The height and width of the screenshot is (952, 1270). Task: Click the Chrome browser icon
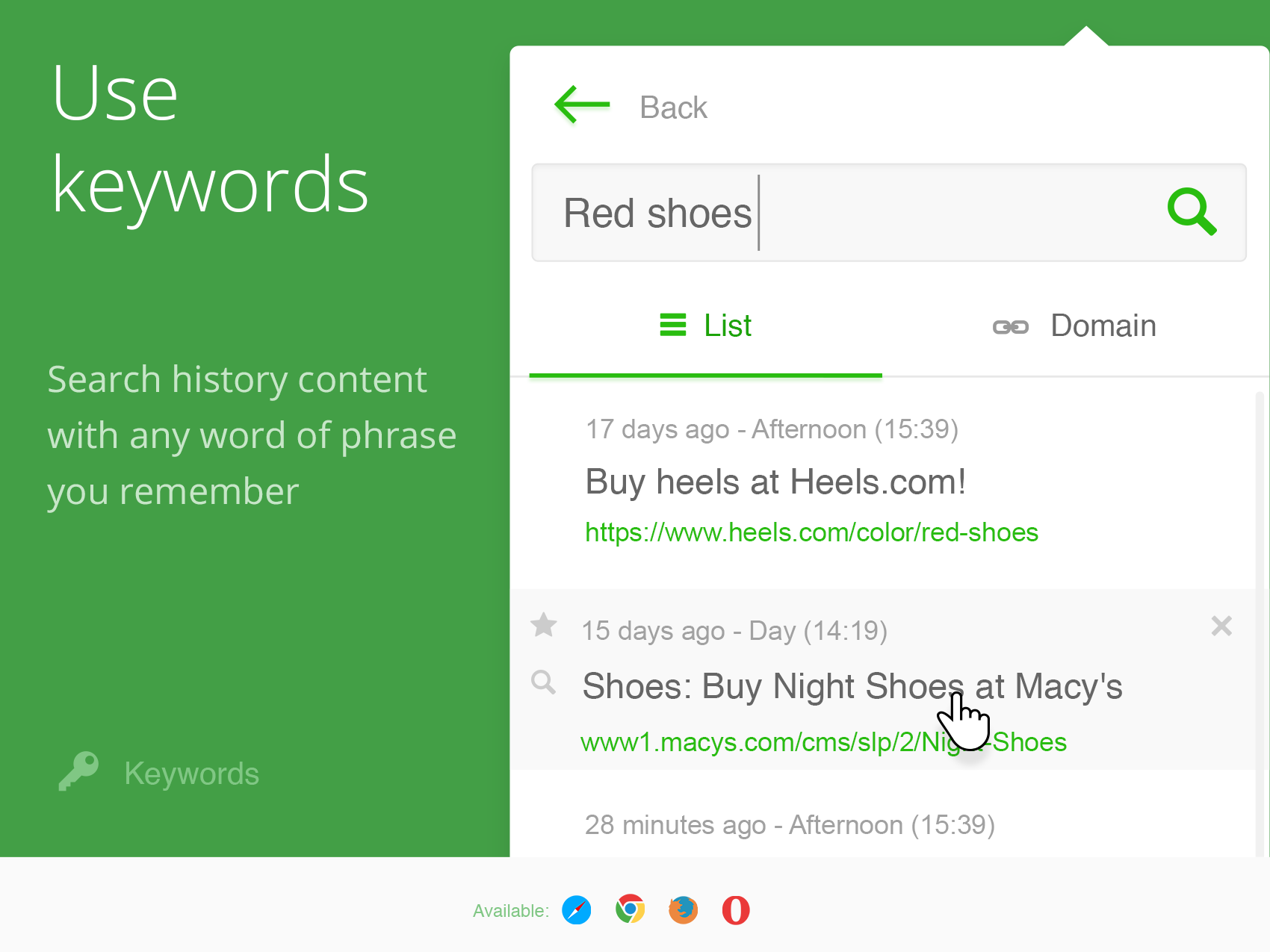pyautogui.click(x=631, y=909)
